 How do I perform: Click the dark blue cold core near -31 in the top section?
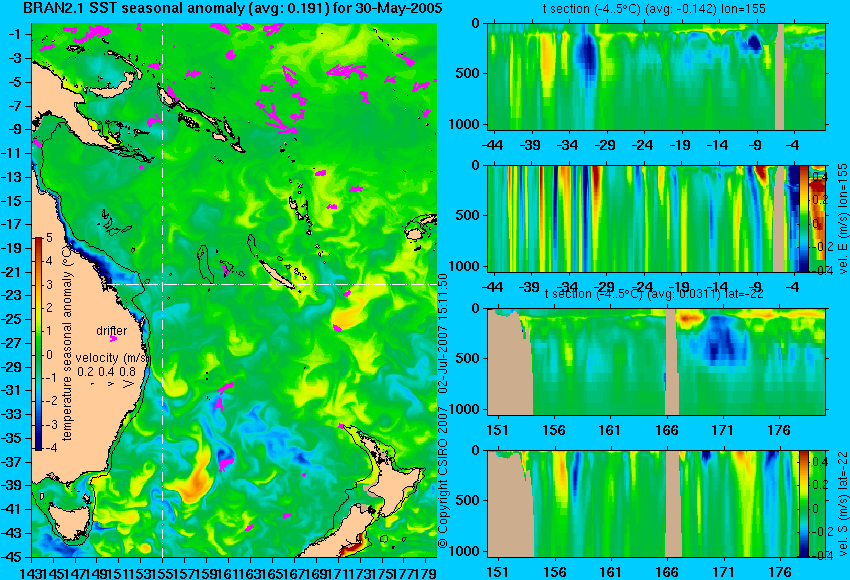(588, 54)
